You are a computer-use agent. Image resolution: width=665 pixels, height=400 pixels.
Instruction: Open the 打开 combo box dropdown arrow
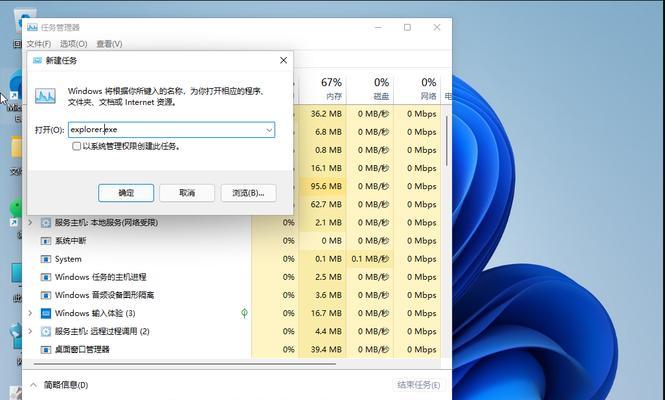269,130
